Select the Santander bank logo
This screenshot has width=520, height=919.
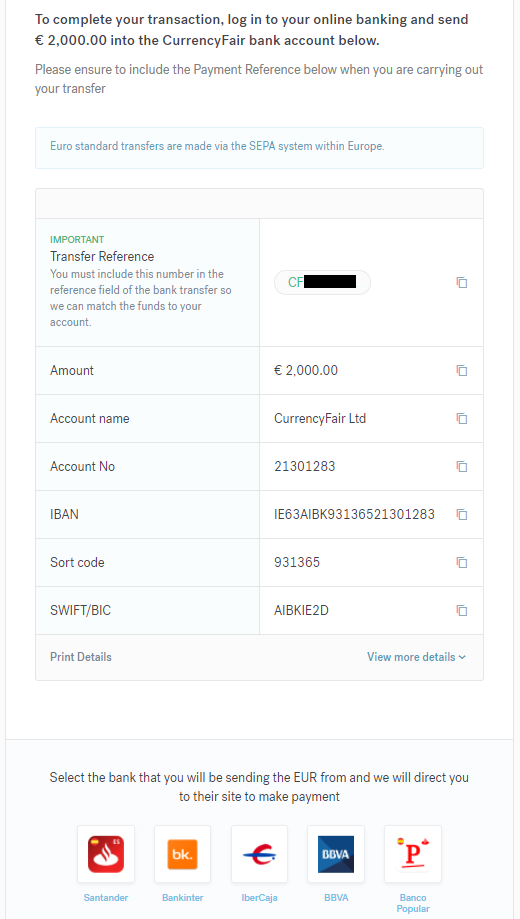(x=106, y=854)
